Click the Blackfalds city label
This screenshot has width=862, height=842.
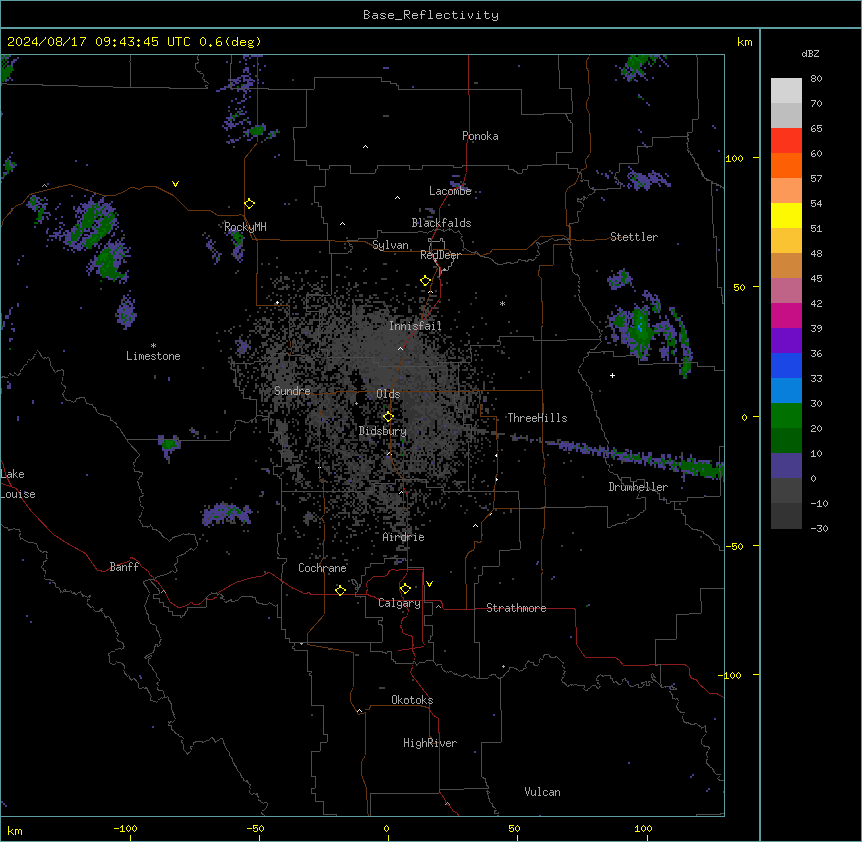pyautogui.click(x=441, y=223)
